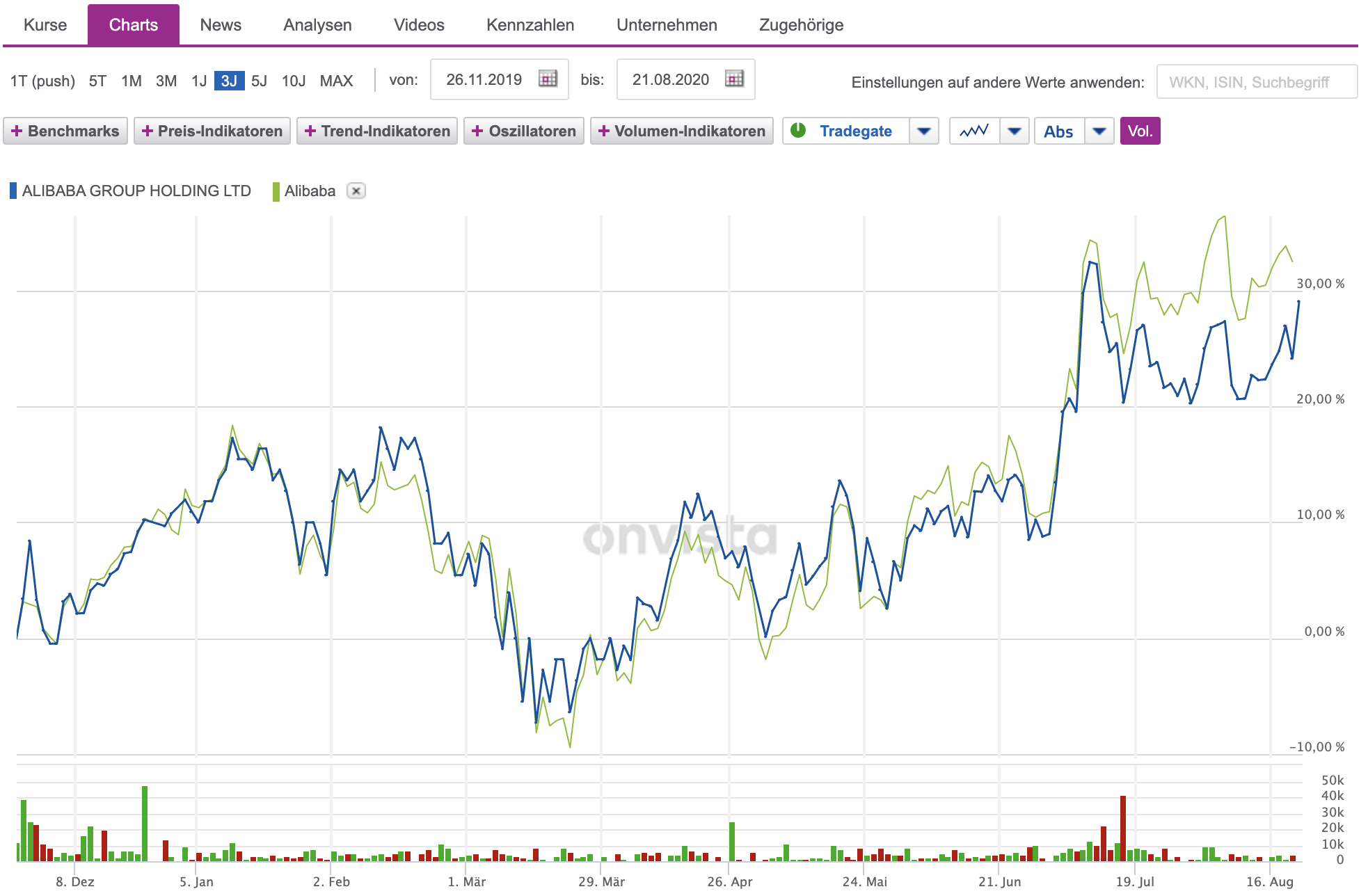Switch to the Kennzahlen tab
The width and height of the screenshot is (1368, 896).
pyautogui.click(x=530, y=25)
